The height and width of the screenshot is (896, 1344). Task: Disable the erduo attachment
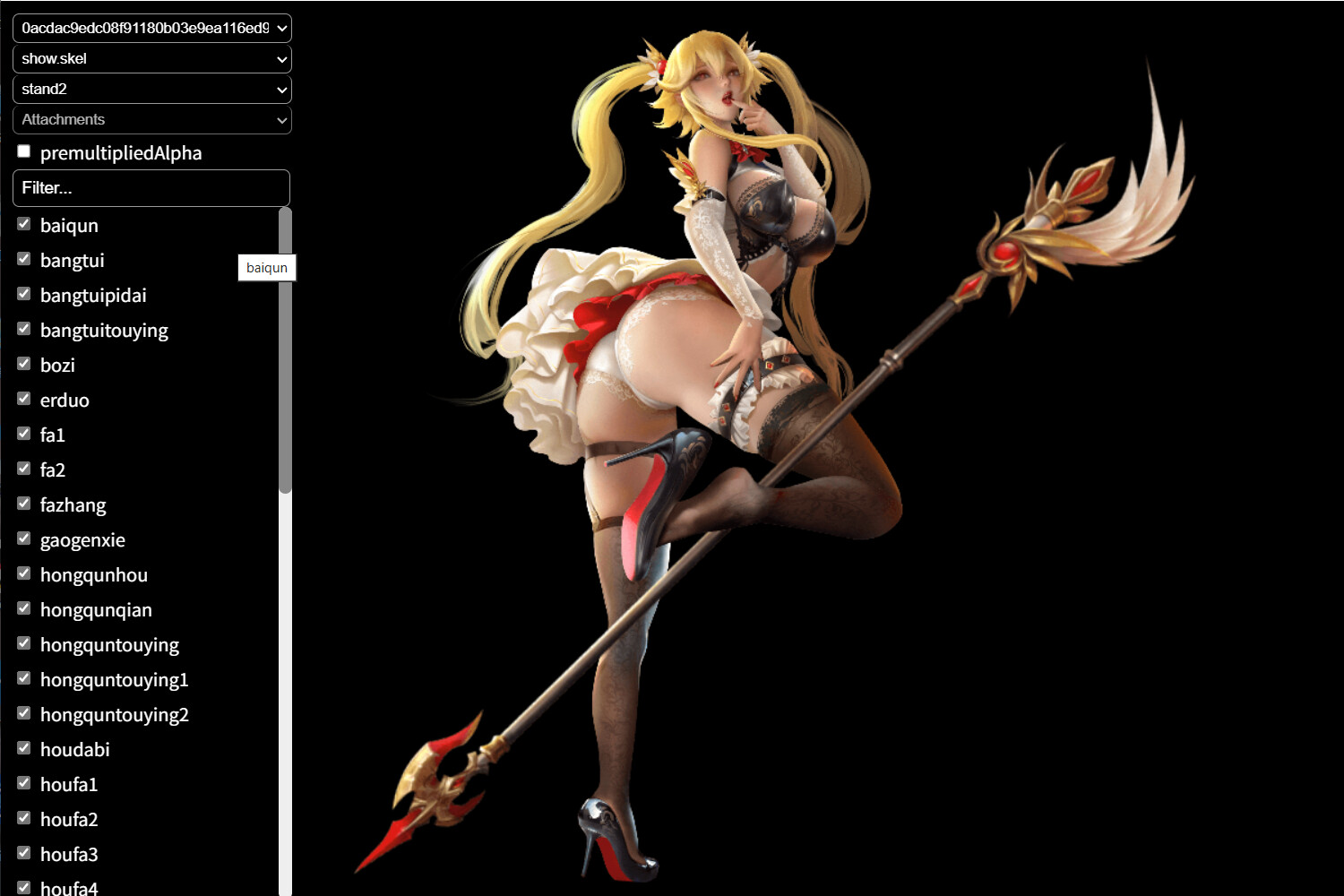coord(24,399)
